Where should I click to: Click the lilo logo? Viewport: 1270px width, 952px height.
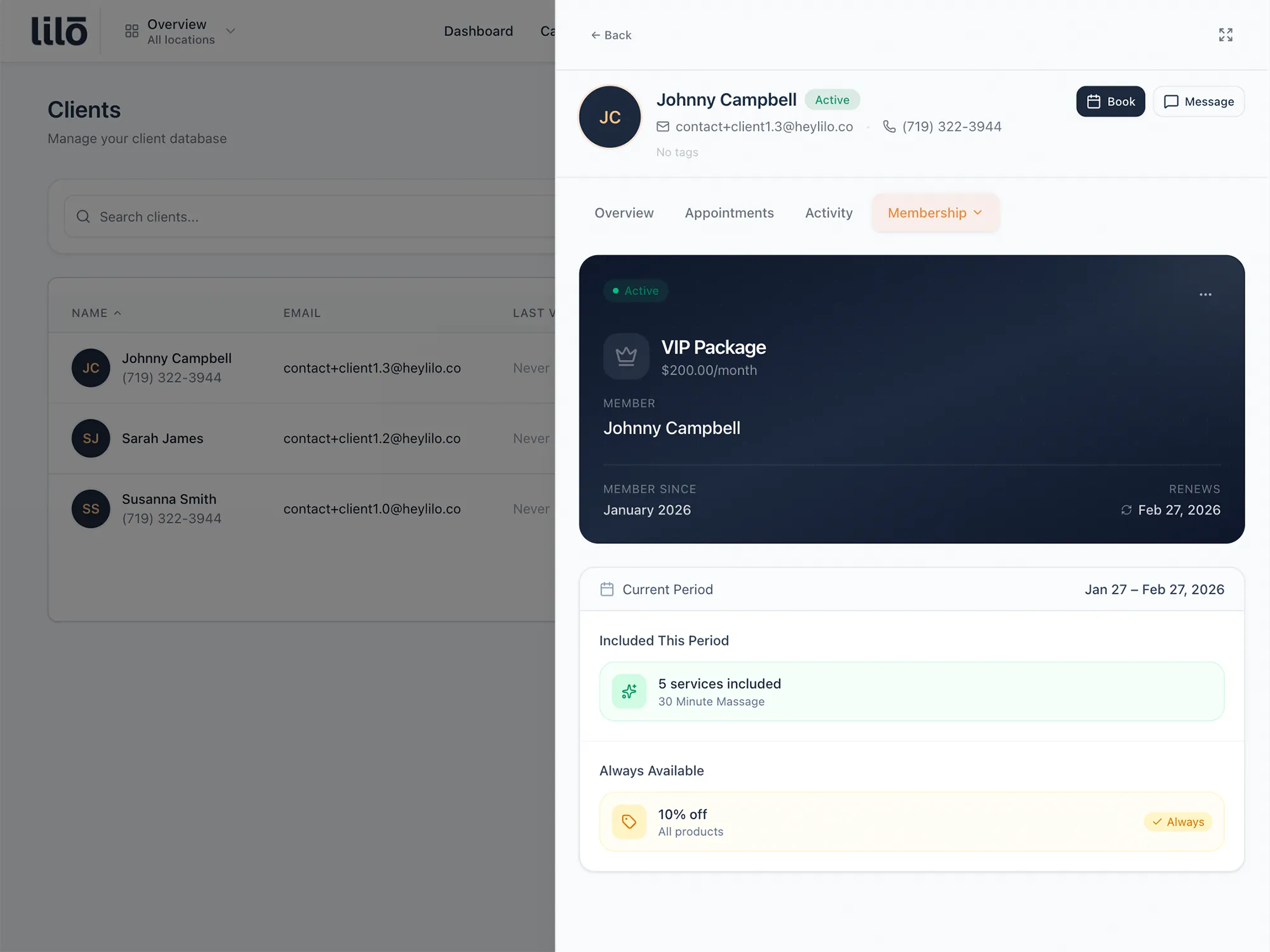tap(59, 30)
